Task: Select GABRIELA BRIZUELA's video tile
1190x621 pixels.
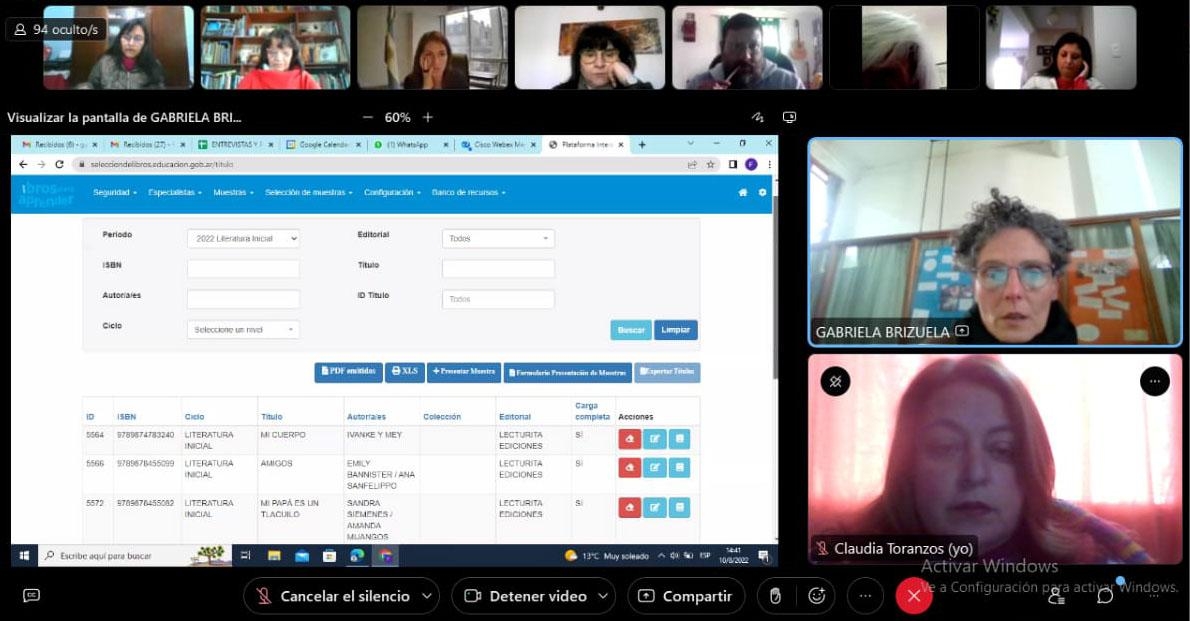Action: click(x=994, y=242)
